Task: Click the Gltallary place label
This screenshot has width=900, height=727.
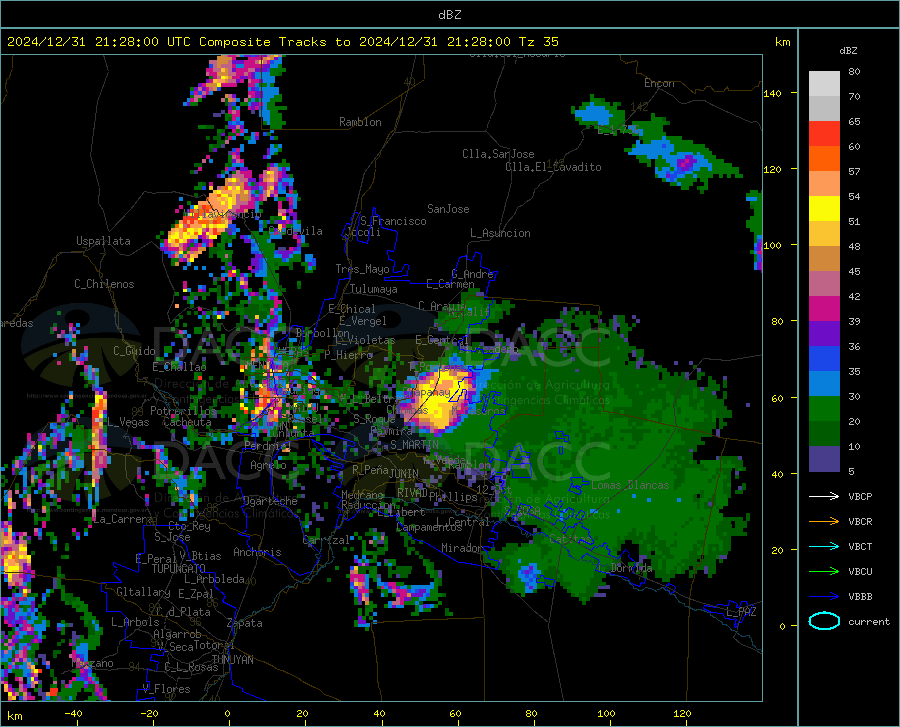Action: tap(143, 592)
